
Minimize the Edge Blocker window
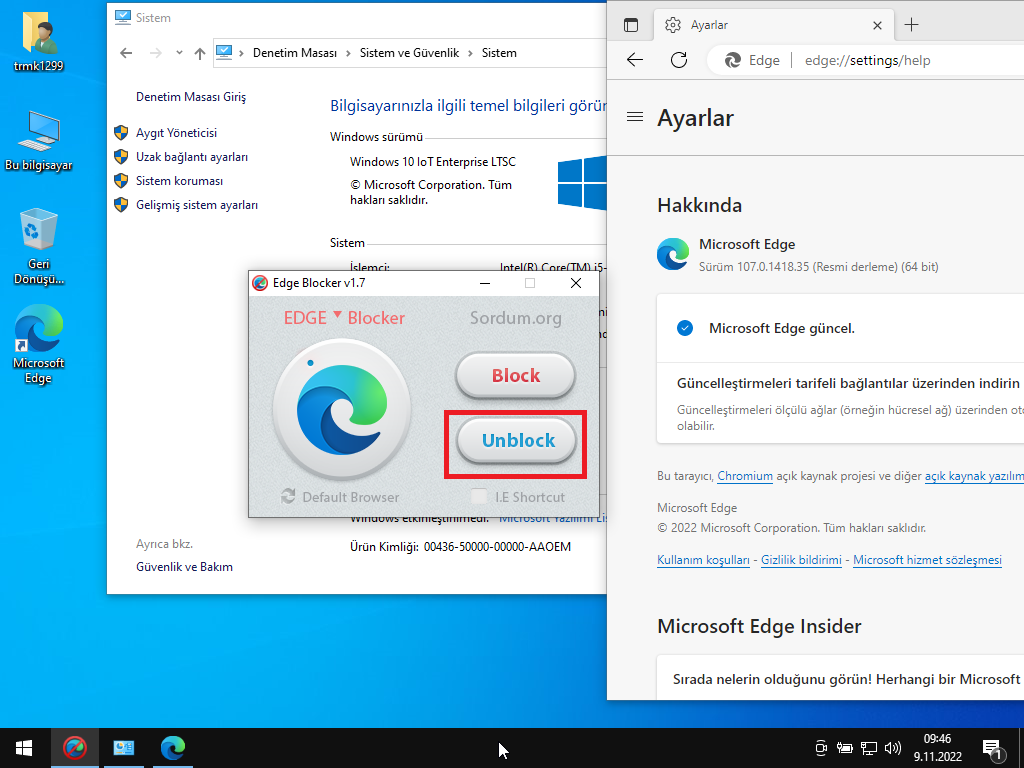485,283
